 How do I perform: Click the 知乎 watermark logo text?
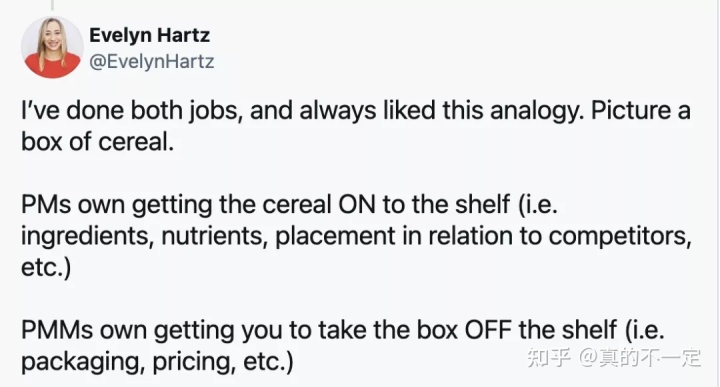point(549,358)
